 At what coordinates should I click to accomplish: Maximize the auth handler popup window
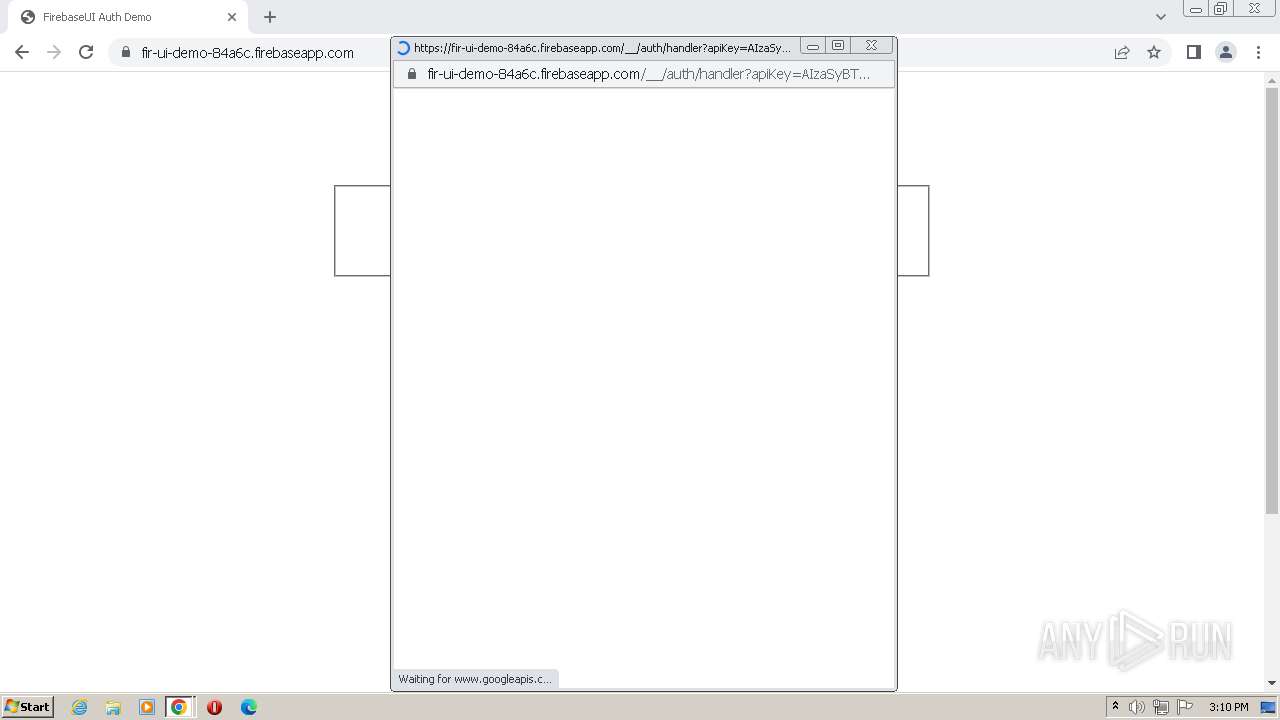coord(838,46)
